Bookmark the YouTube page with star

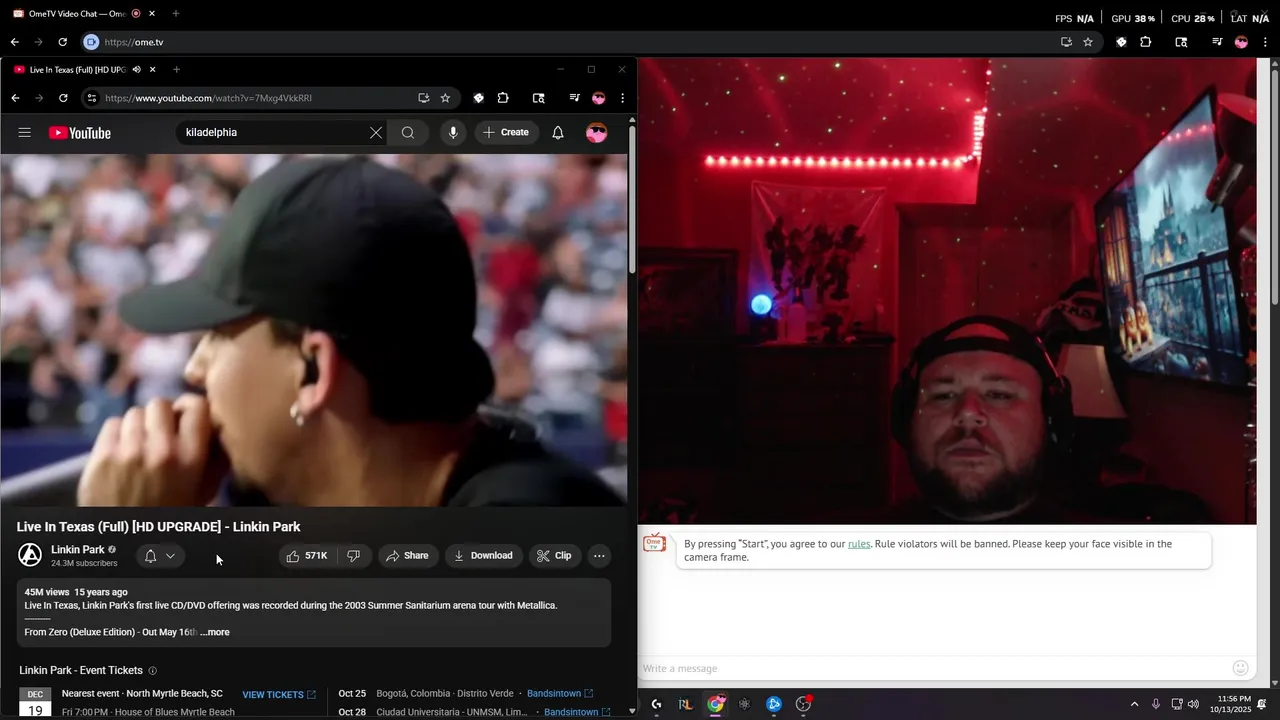click(445, 98)
